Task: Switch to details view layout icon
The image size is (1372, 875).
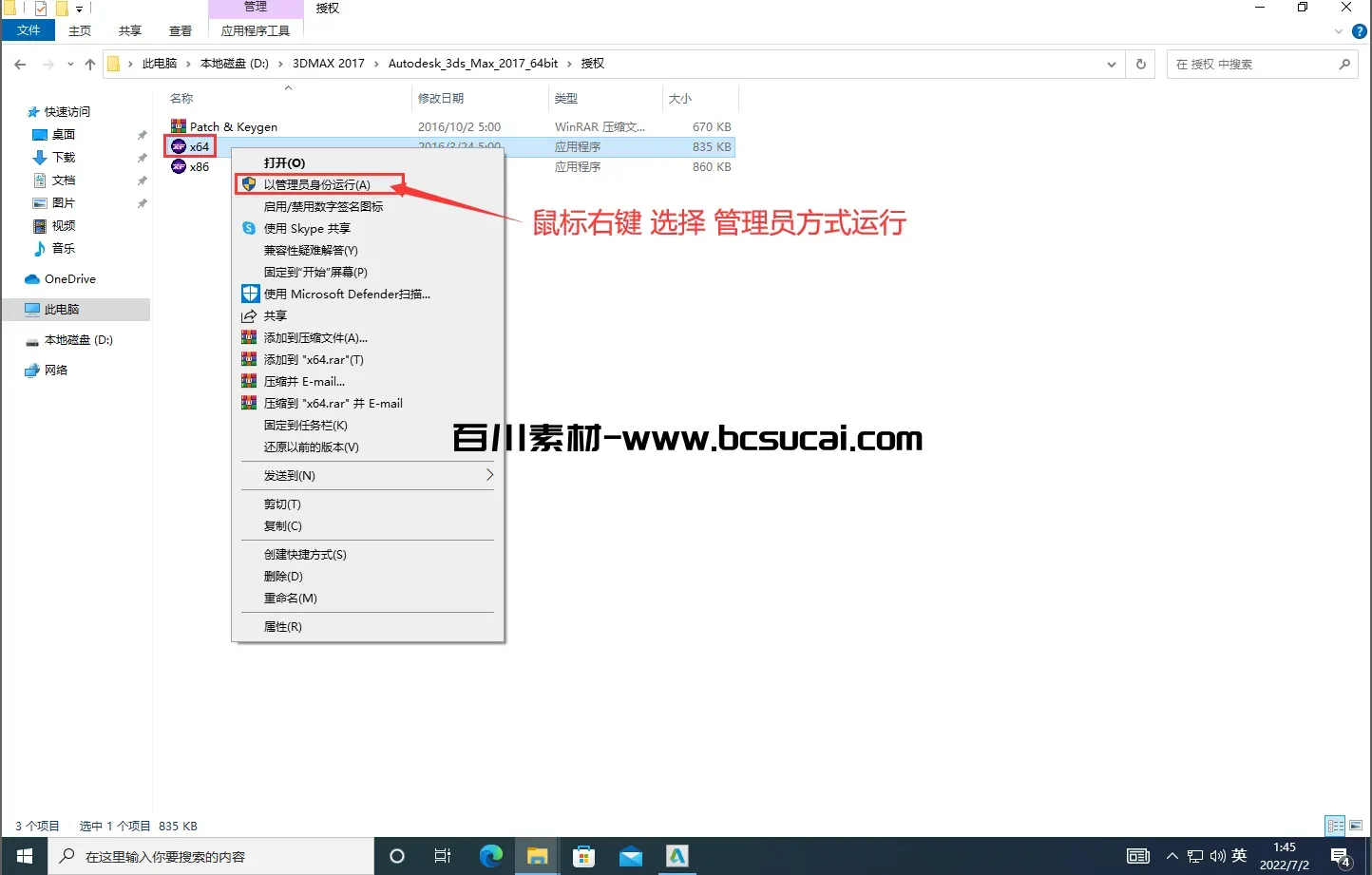Action: [1335, 826]
